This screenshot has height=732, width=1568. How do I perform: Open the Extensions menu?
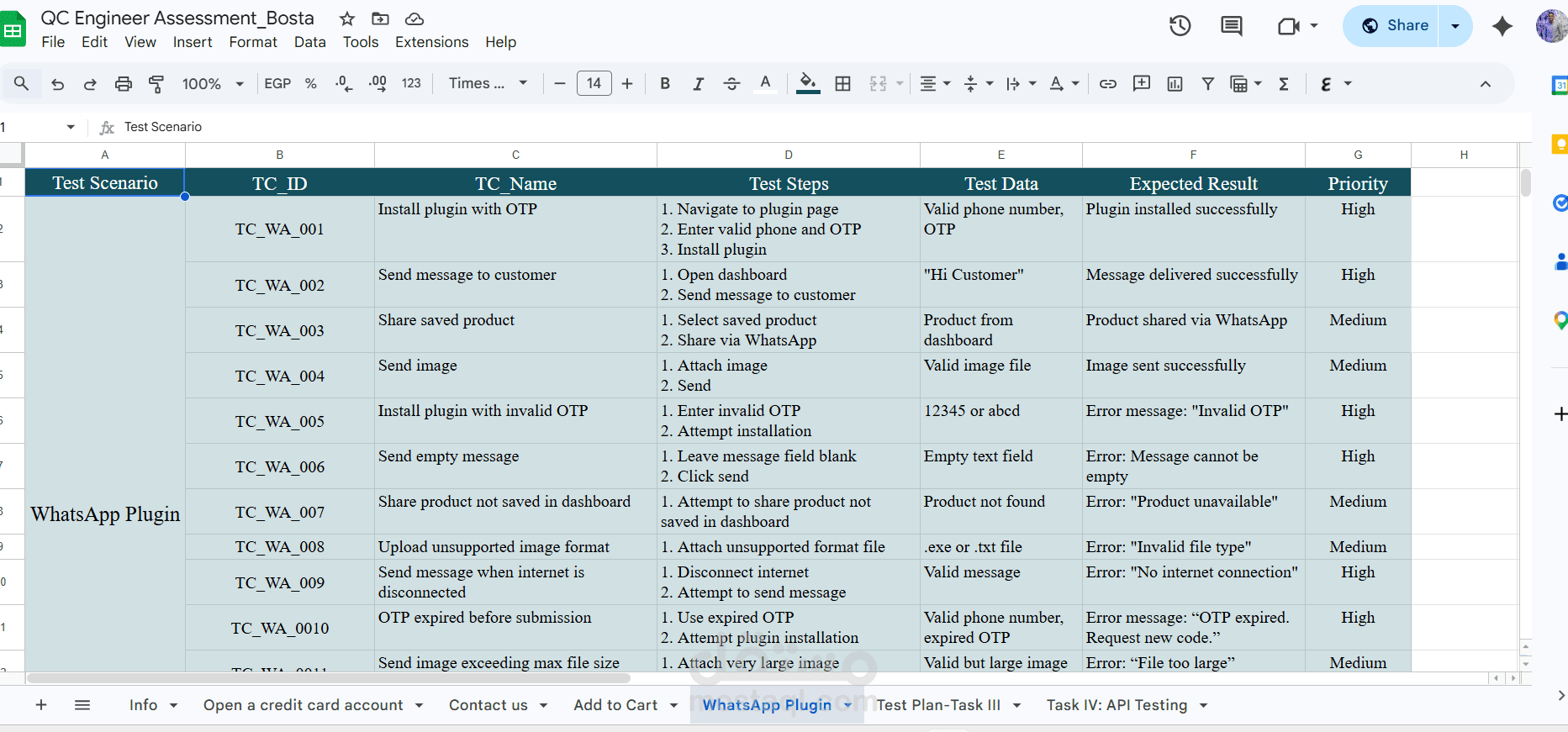[432, 42]
